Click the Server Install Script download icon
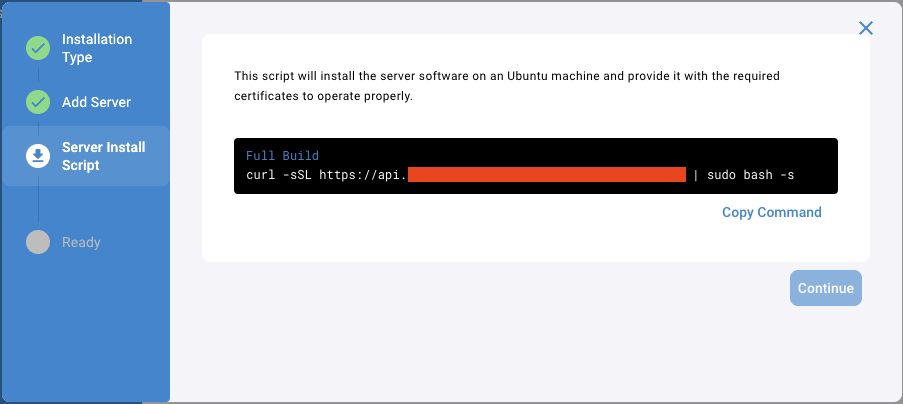This screenshot has height=404, width=903. click(x=38, y=156)
